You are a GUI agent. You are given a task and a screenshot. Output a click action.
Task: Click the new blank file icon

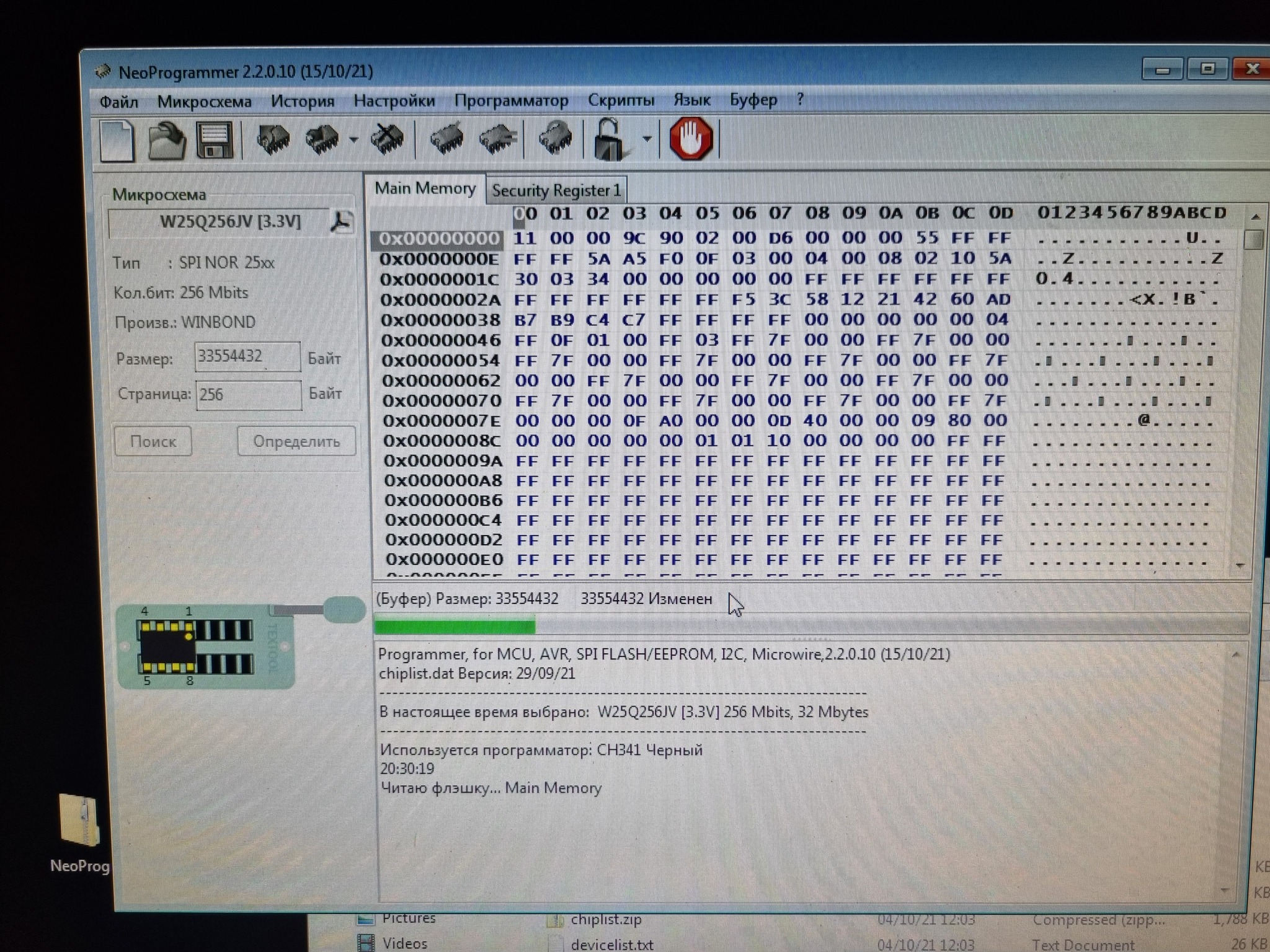tap(117, 141)
